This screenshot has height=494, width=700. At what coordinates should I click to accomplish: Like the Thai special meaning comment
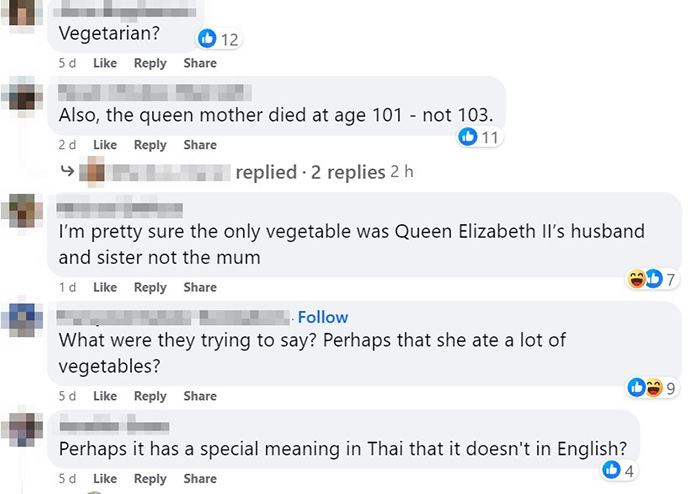point(105,478)
